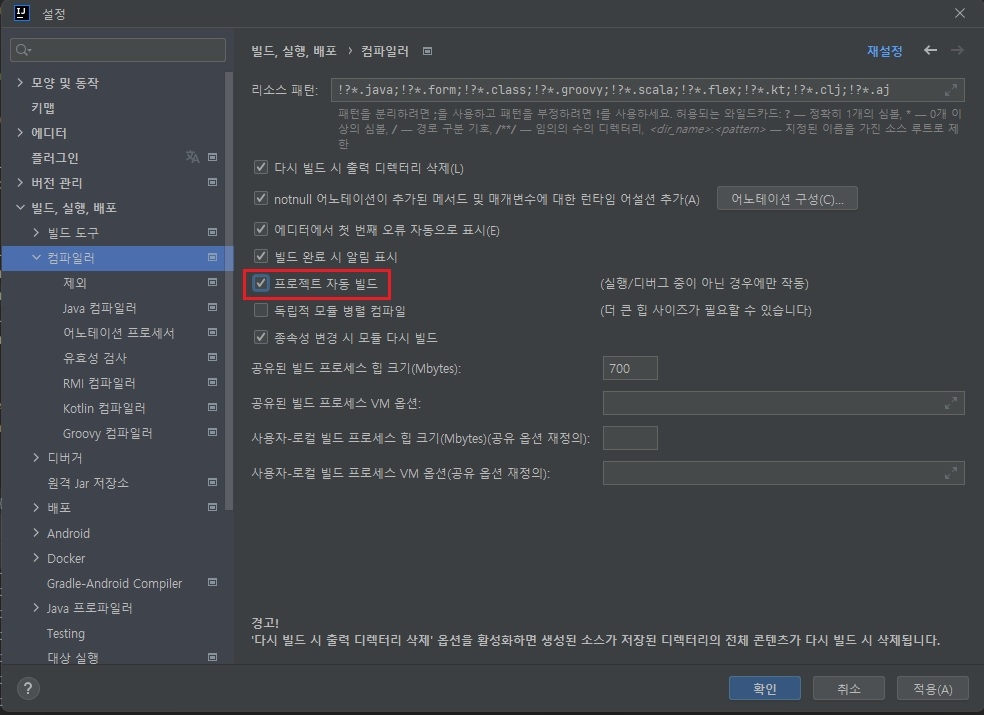984x715 pixels.
Task: Click project settings icon next to 버전 관리
Action: coord(212,183)
